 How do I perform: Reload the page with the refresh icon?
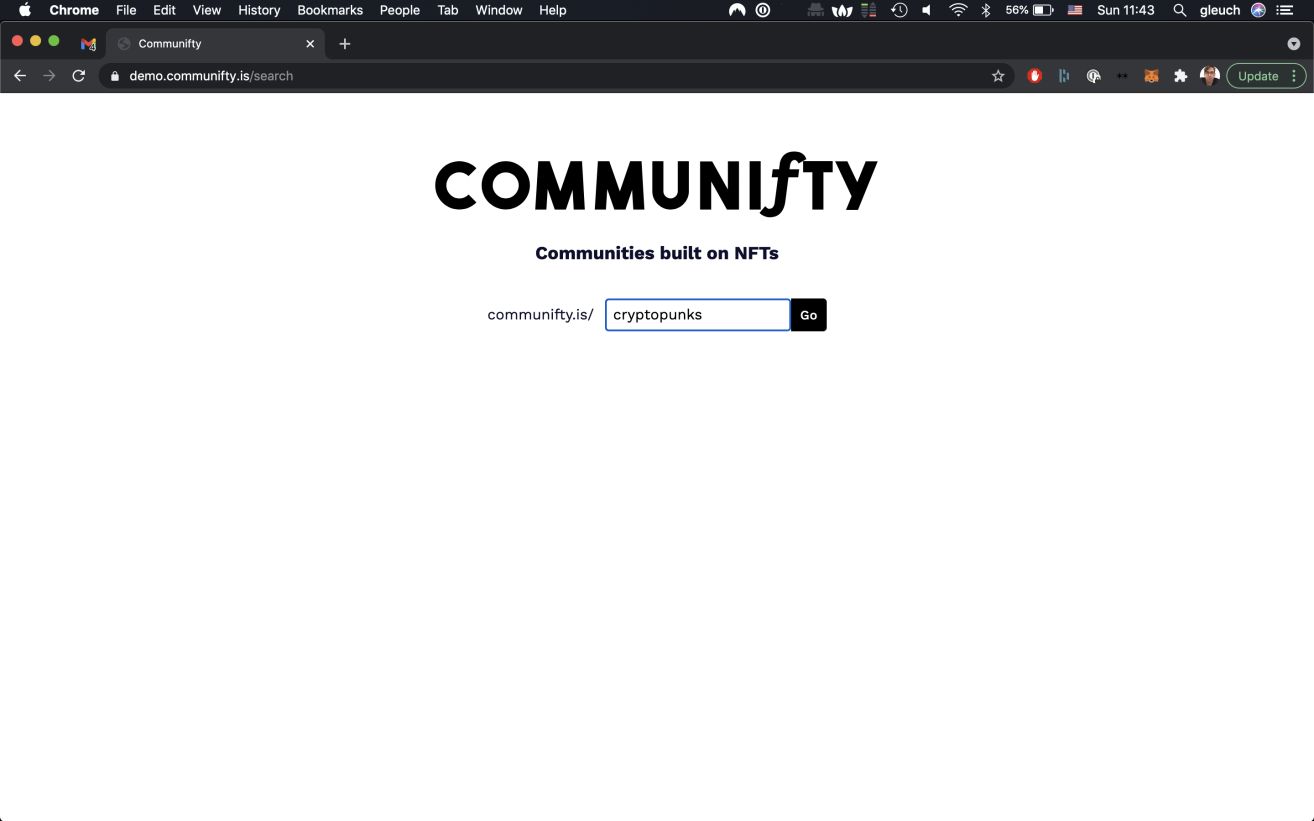click(x=78, y=76)
